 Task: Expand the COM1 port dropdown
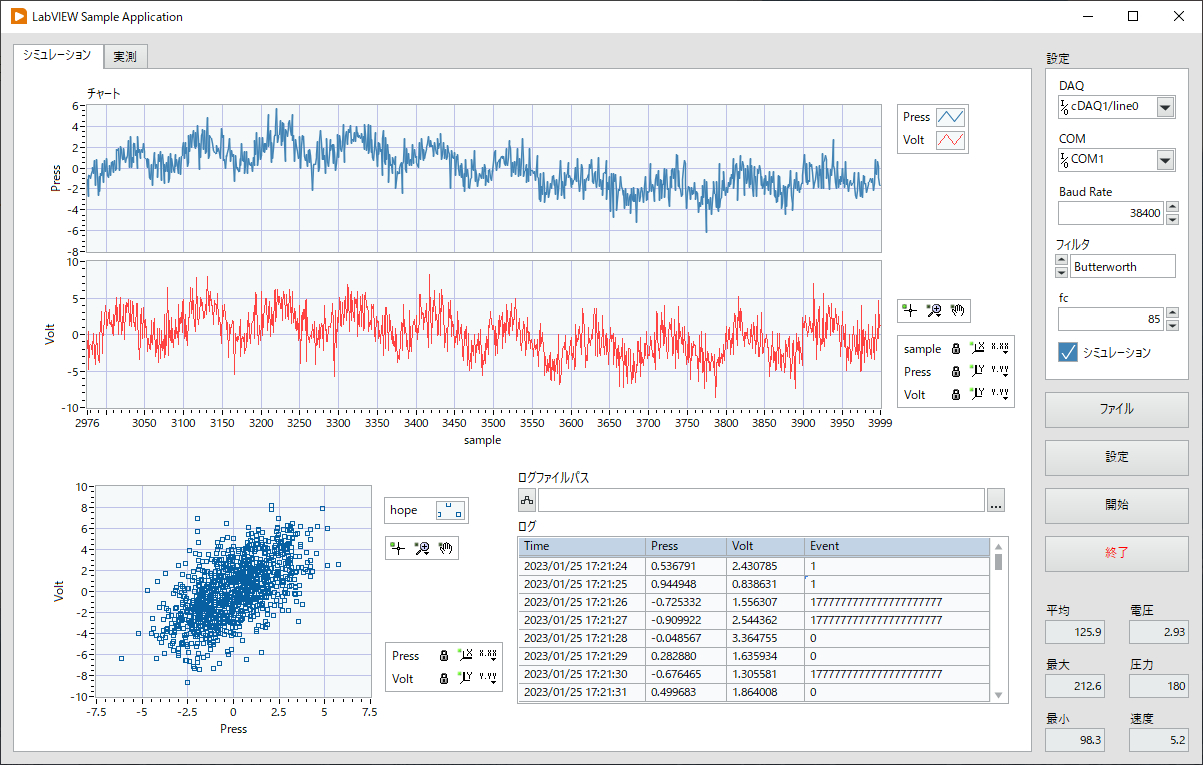pos(1165,160)
